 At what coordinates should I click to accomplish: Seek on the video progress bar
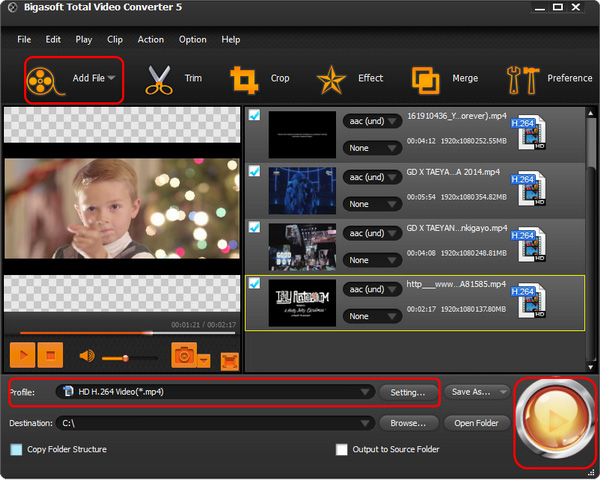(x=127, y=333)
